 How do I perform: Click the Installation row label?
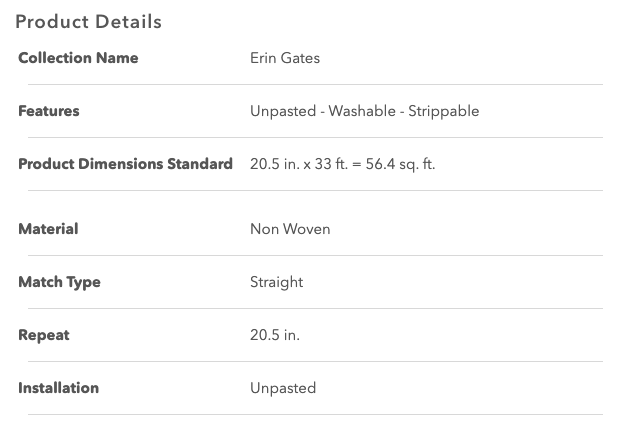pyautogui.click(x=58, y=388)
